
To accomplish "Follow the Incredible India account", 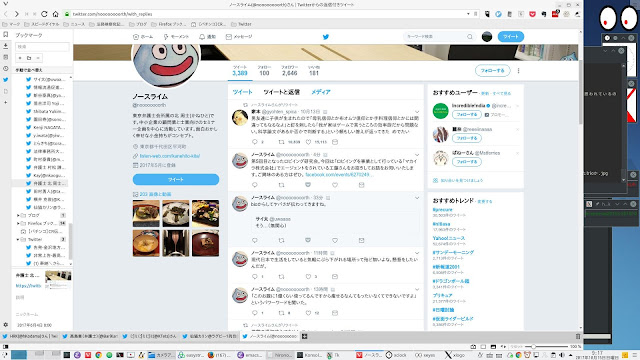I will (x=467, y=115).
